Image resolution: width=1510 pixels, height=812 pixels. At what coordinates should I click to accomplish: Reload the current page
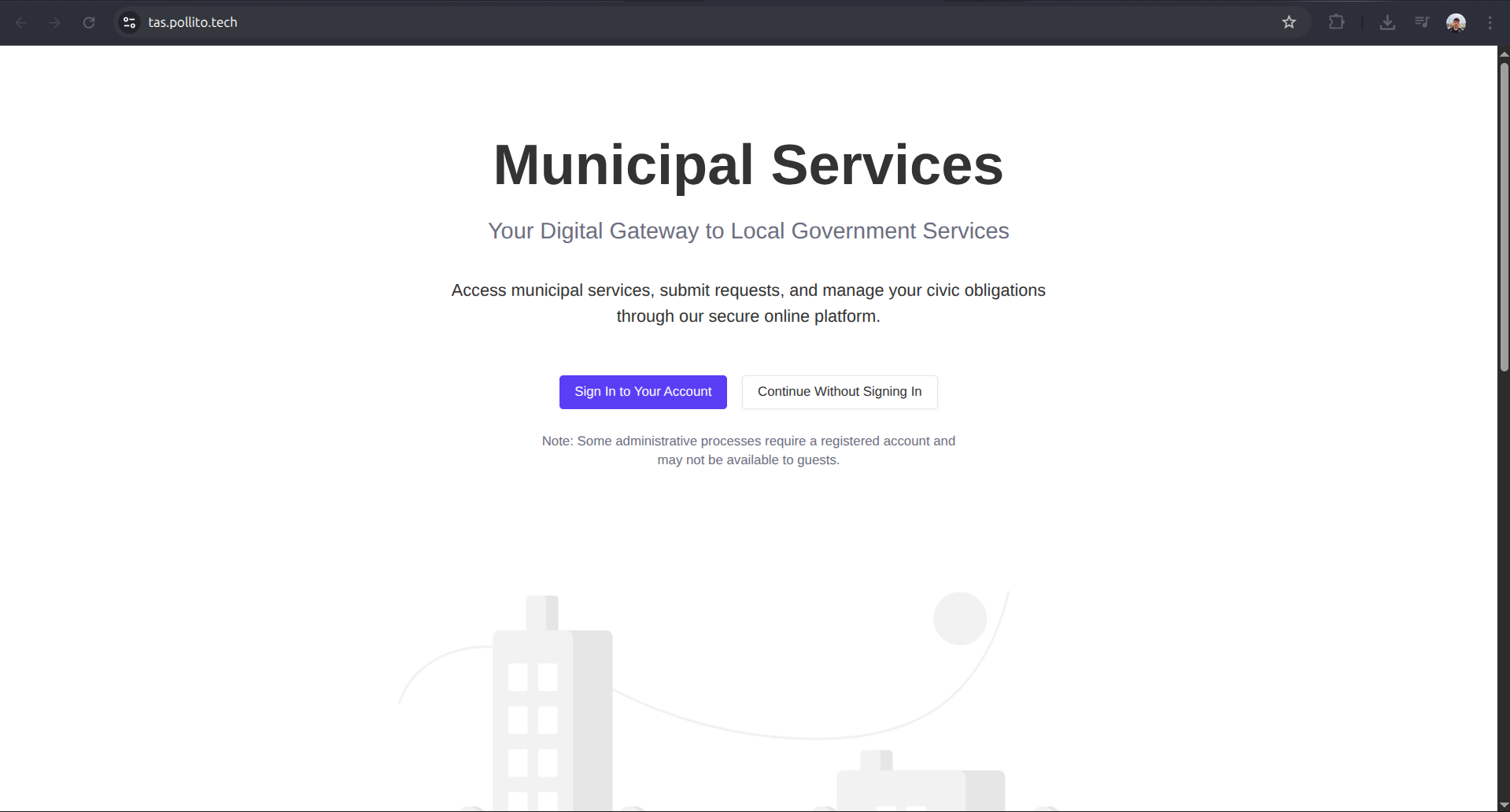89,23
